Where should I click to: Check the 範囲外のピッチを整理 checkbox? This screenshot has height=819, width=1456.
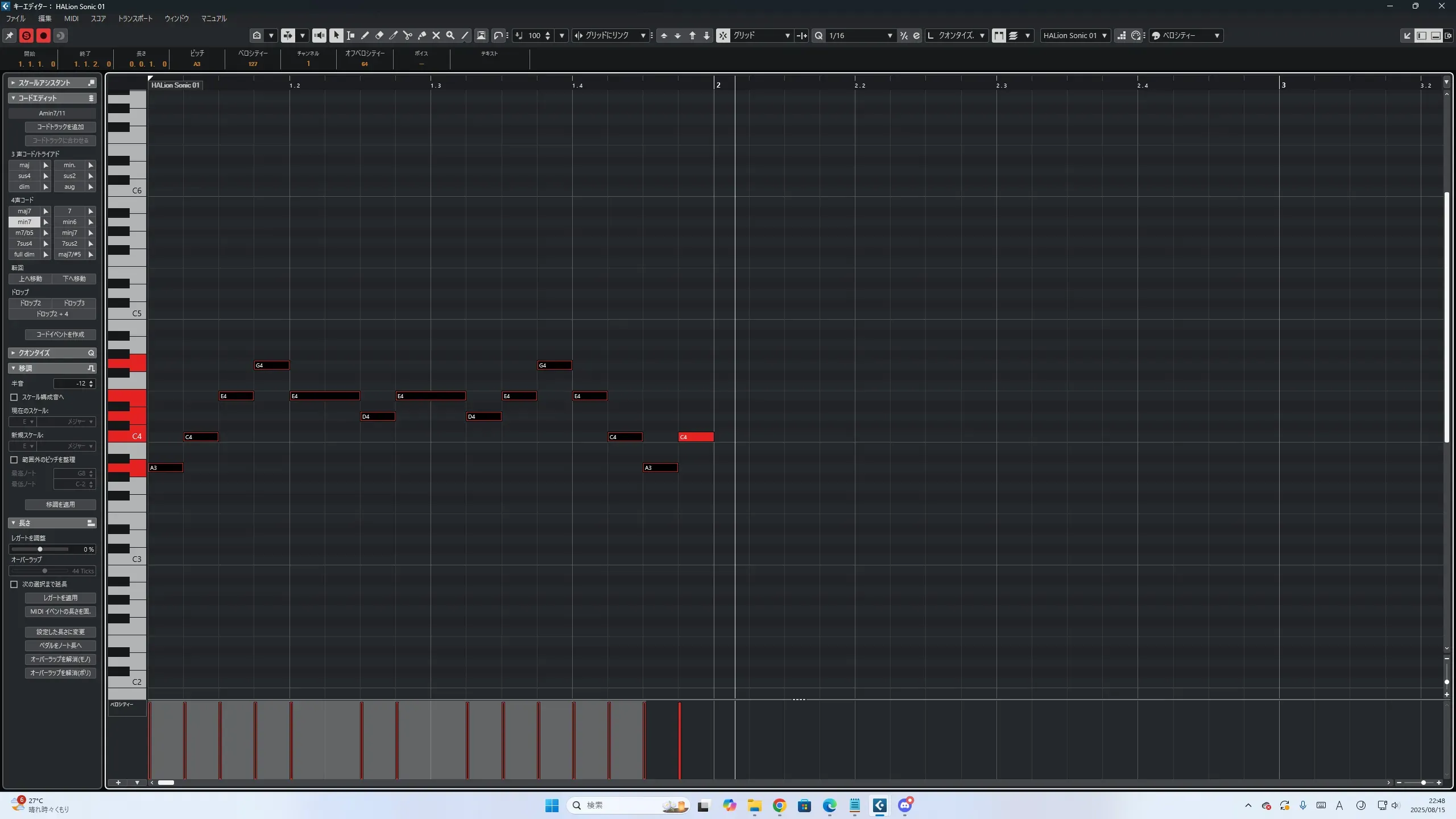pyautogui.click(x=14, y=460)
